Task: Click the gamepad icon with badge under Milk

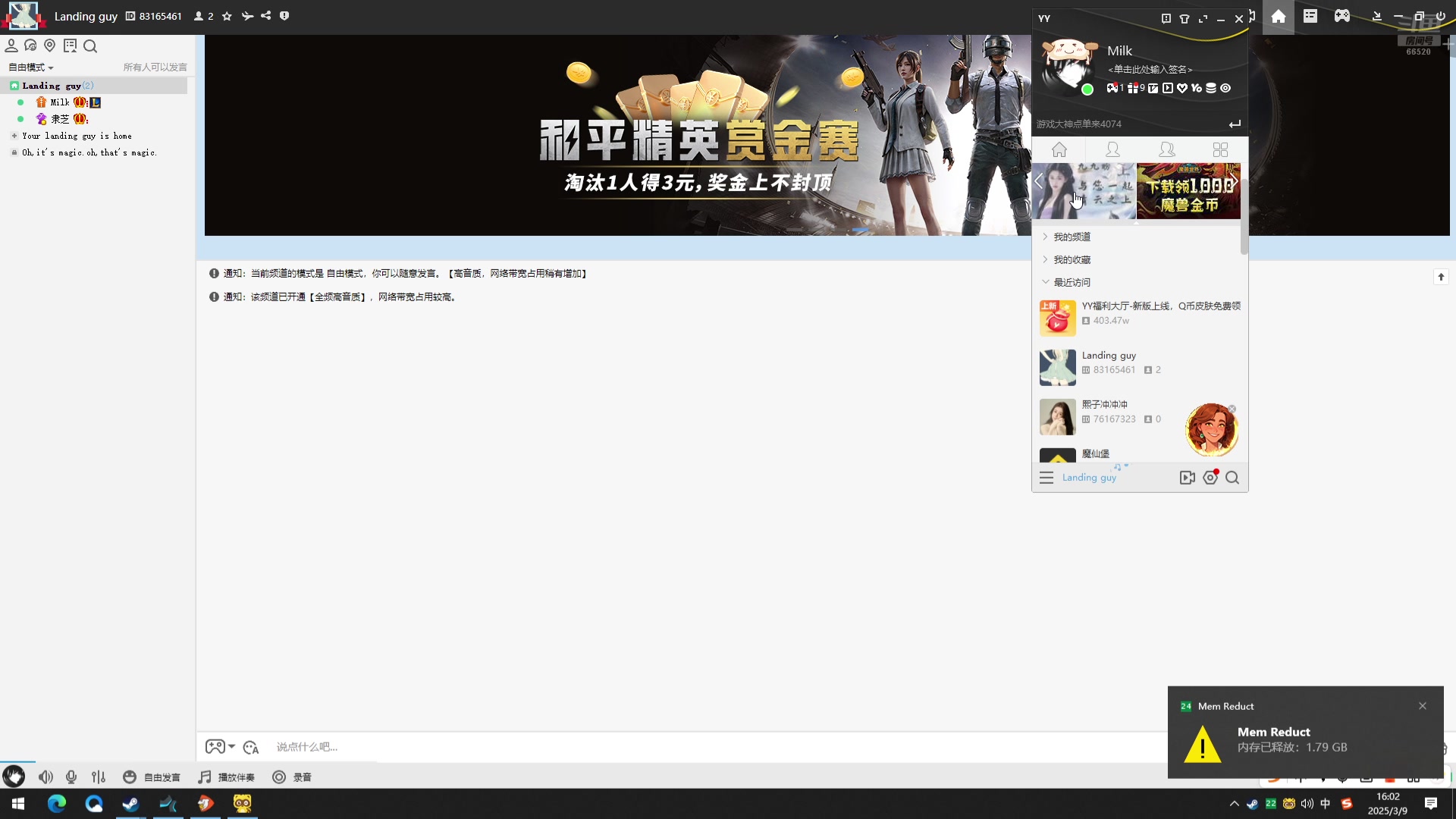Action: (x=1112, y=88)
